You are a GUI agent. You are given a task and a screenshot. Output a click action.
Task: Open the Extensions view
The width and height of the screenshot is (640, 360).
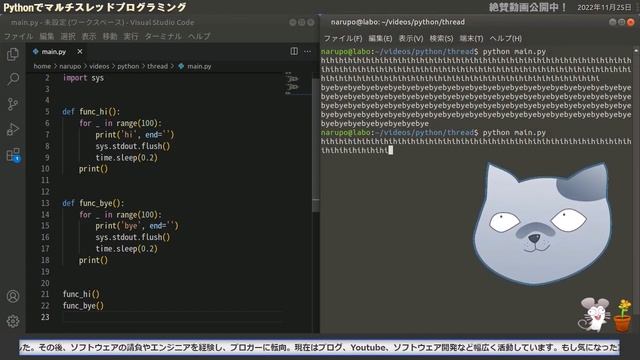pos(13,155)
